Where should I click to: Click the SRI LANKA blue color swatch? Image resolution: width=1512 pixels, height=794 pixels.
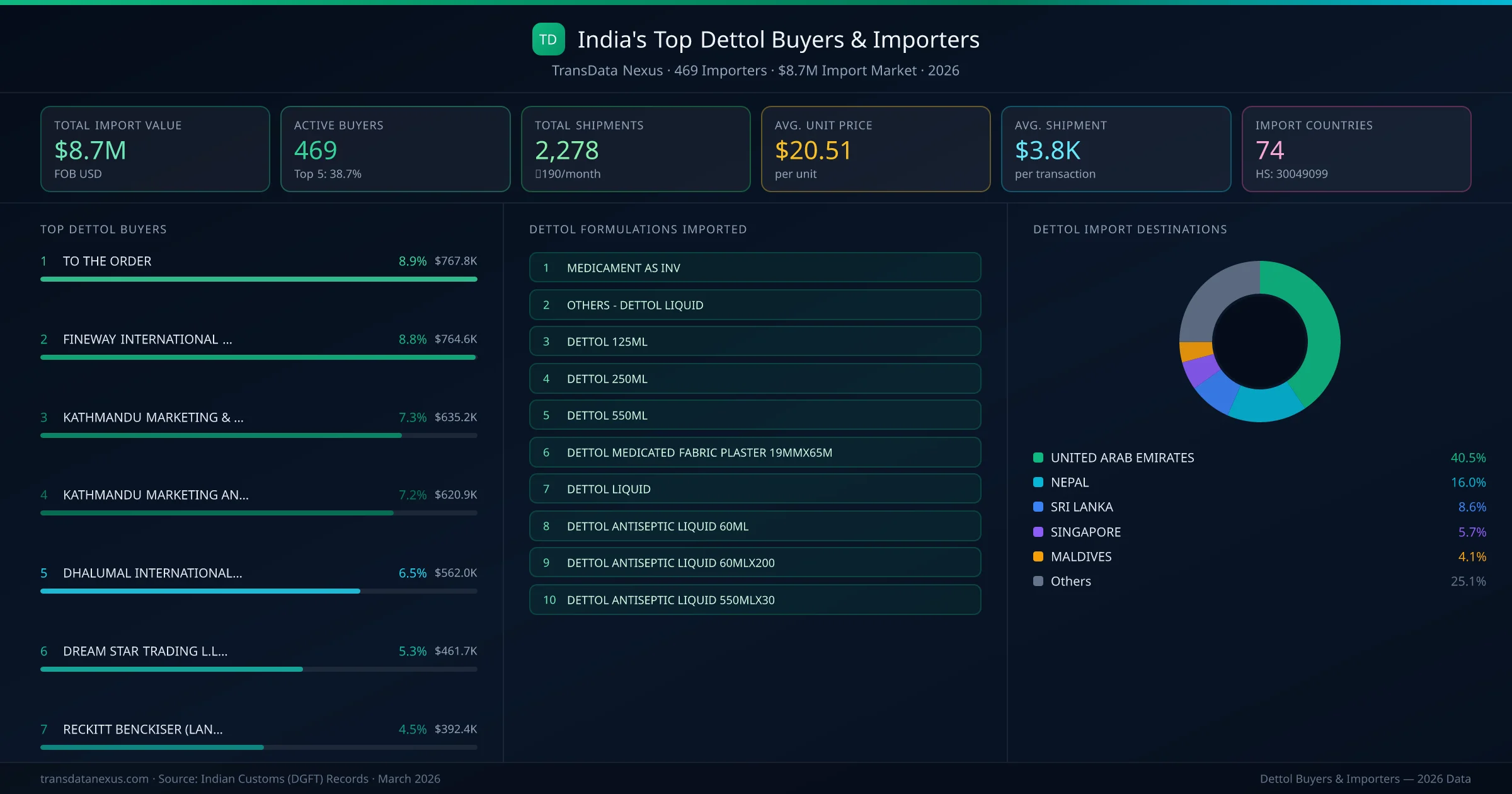click(x=1038, y=507)
